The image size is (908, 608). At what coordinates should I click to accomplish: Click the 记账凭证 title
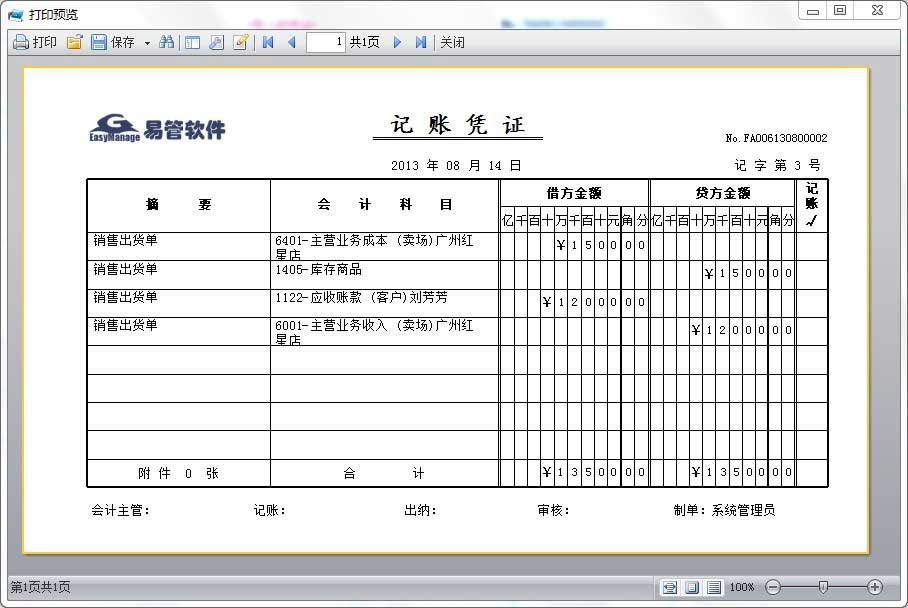pyautogui.click(x=457, y=125)
